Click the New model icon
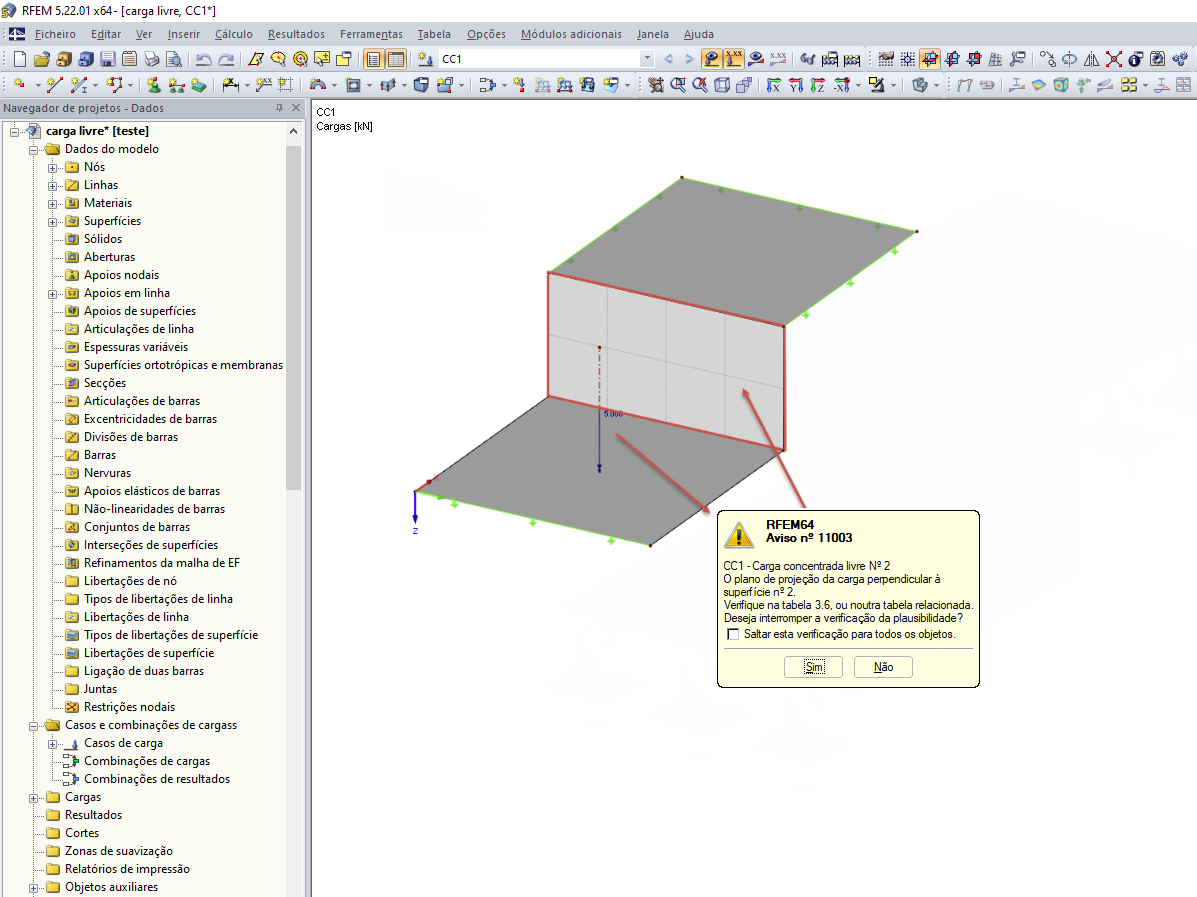The width and height of the screenshot is (1197, 897). tap(20, 59)
